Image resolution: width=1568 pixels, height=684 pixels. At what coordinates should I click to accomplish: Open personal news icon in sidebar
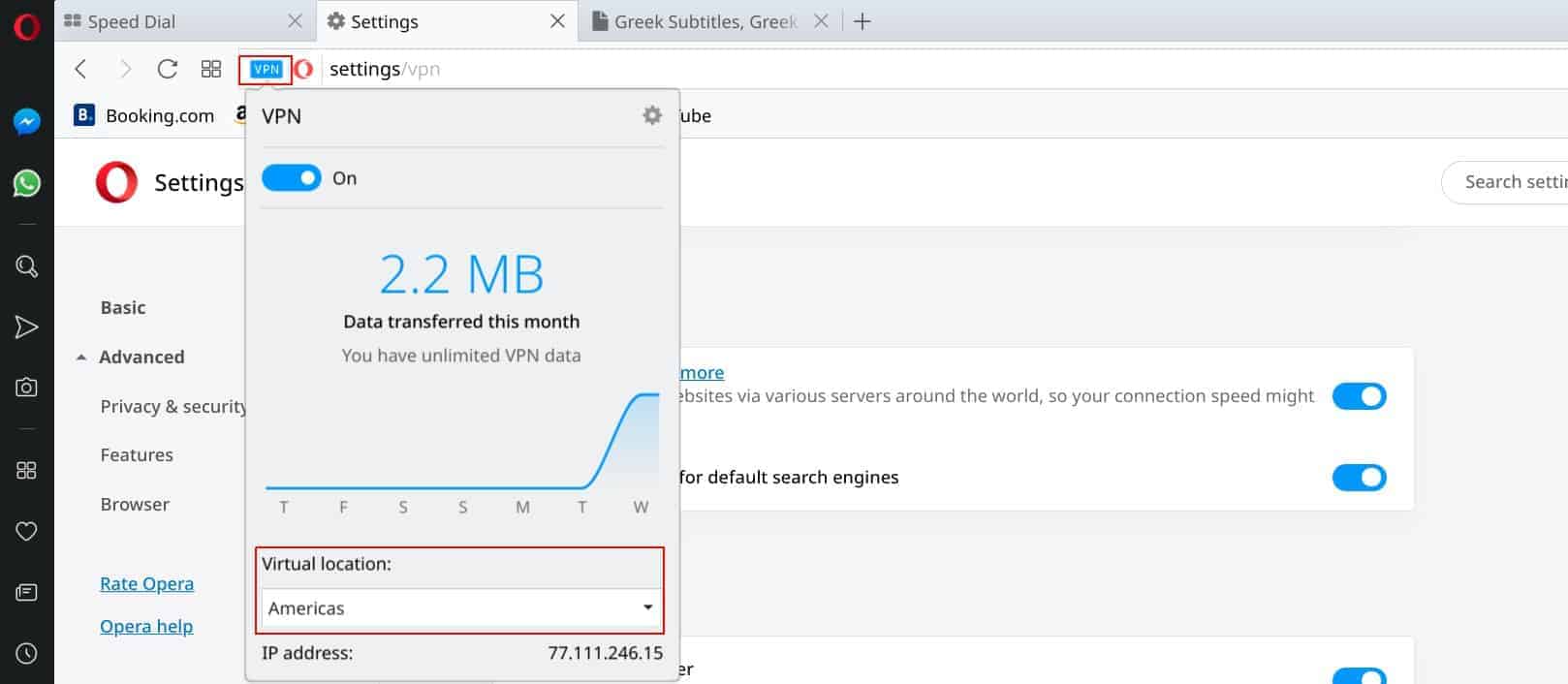26,592
